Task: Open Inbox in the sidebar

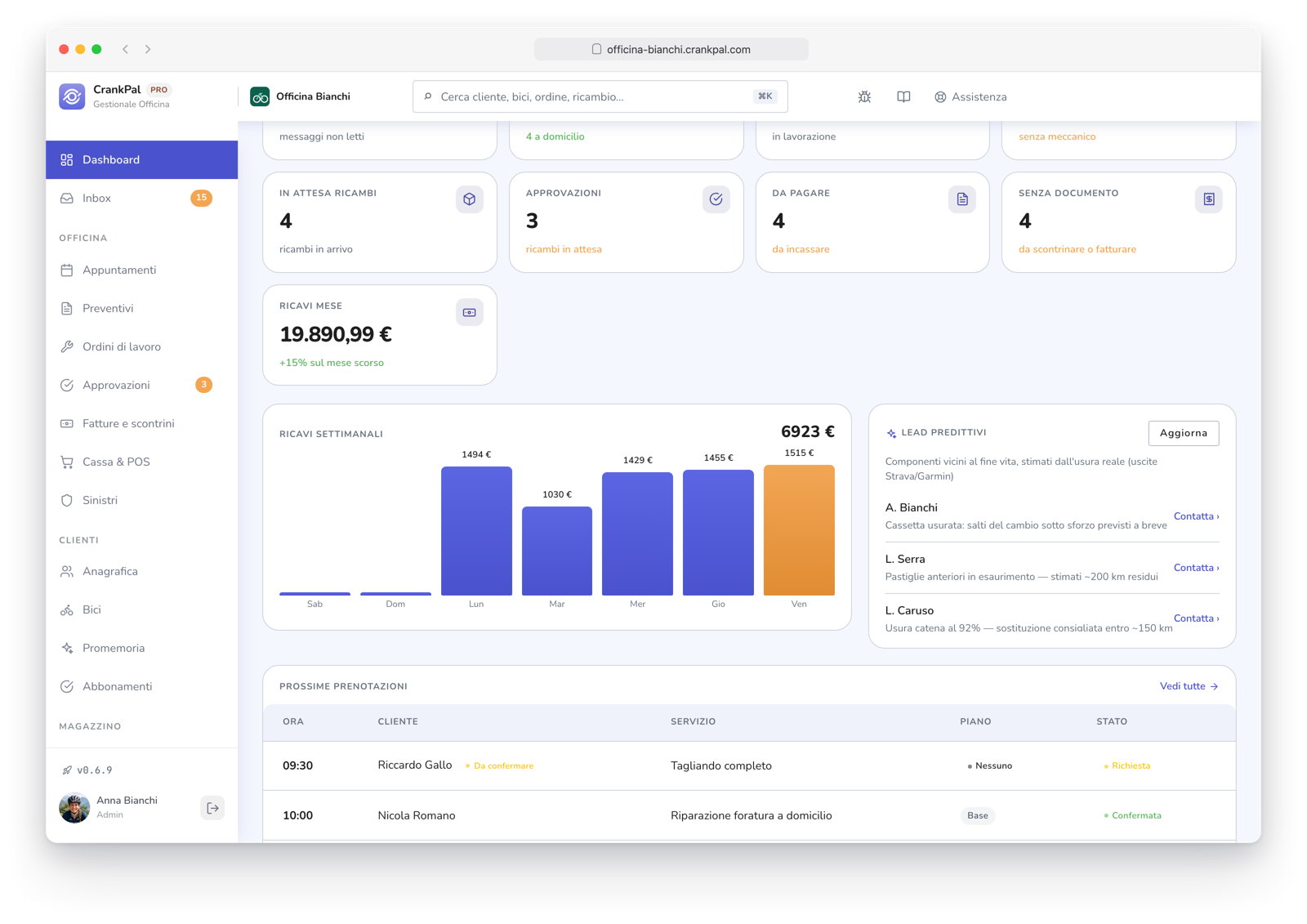Action: pos(142,198)
